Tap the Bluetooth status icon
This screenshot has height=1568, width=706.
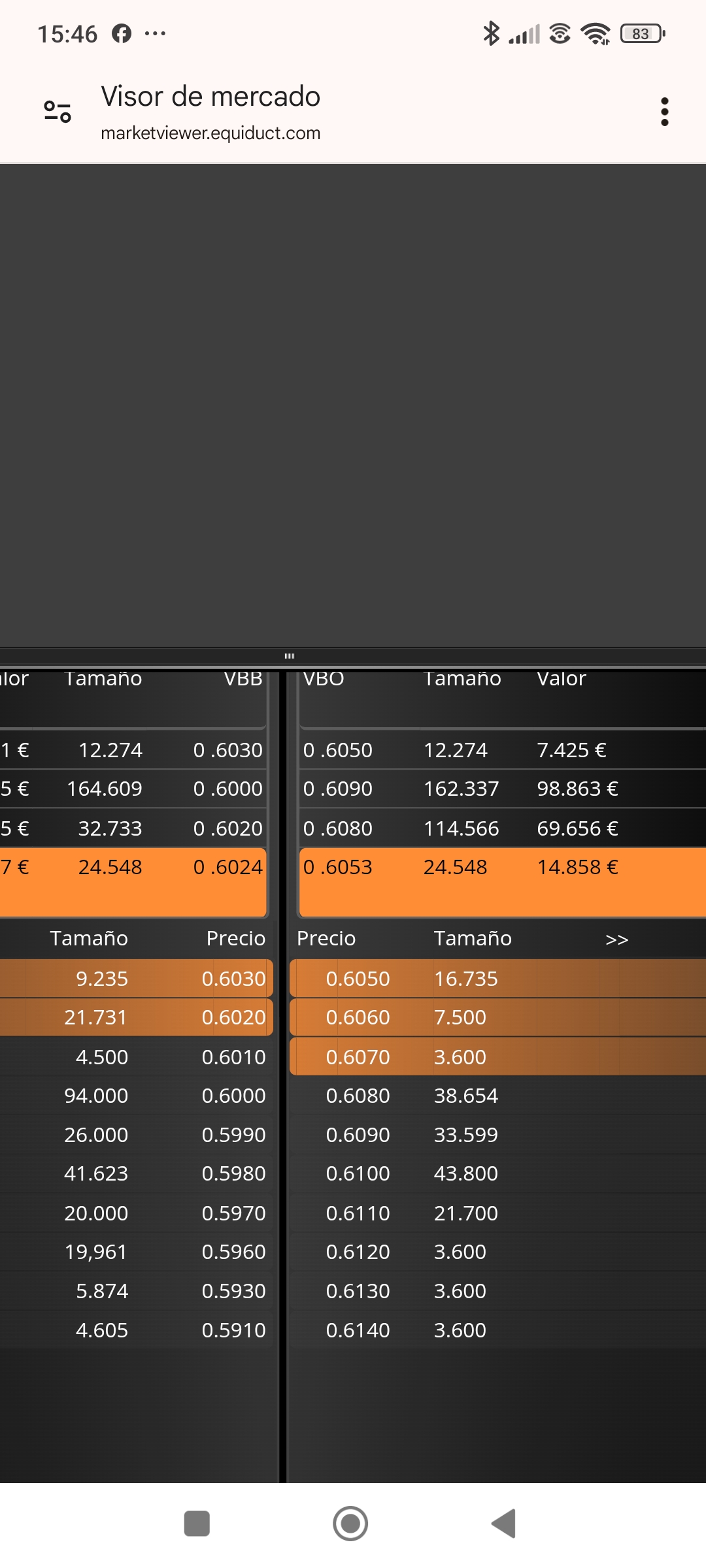(x=491, y=33)
